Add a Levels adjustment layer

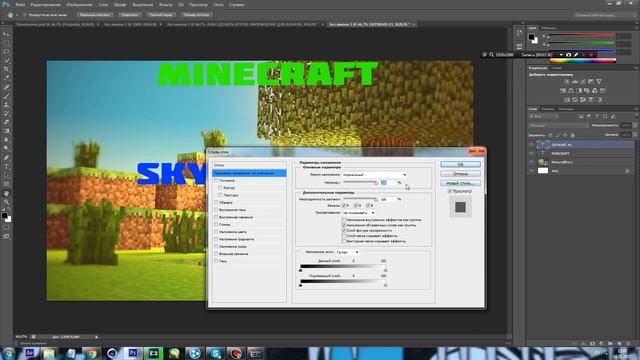pos(575,82)
